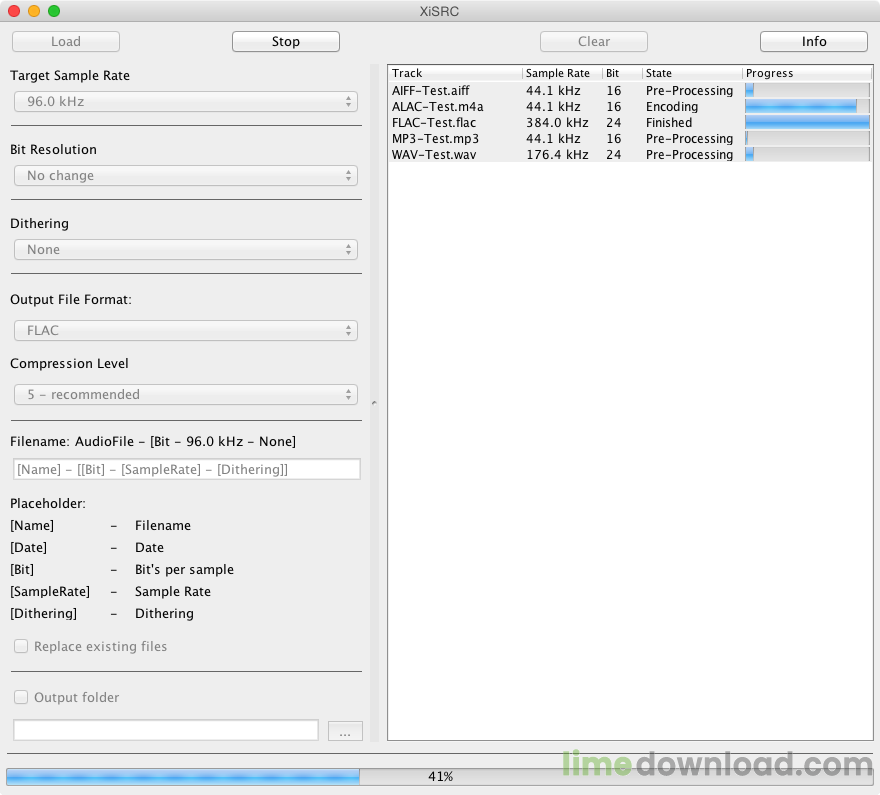Open the Target Sample Rate dropdown

(x=186, y=102)
